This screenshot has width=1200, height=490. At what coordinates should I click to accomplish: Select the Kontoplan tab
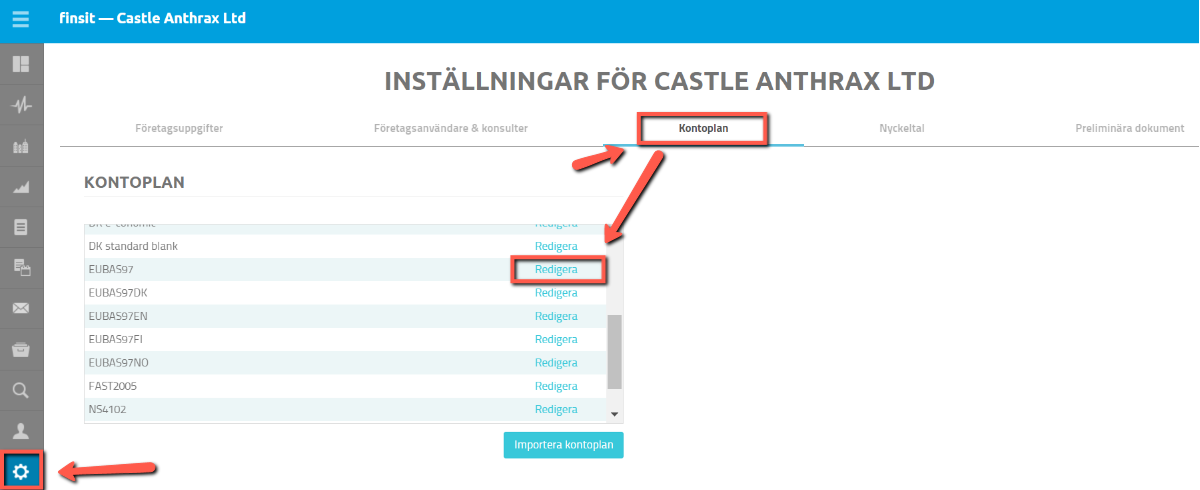point(703,129)
